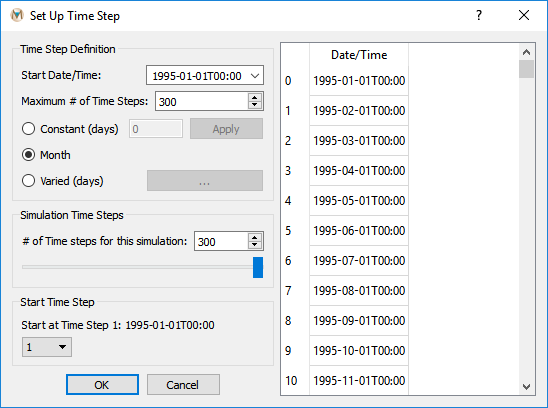
Task: Decrement simulation time steps spinner down arrow
Action: tap(255, 245)
